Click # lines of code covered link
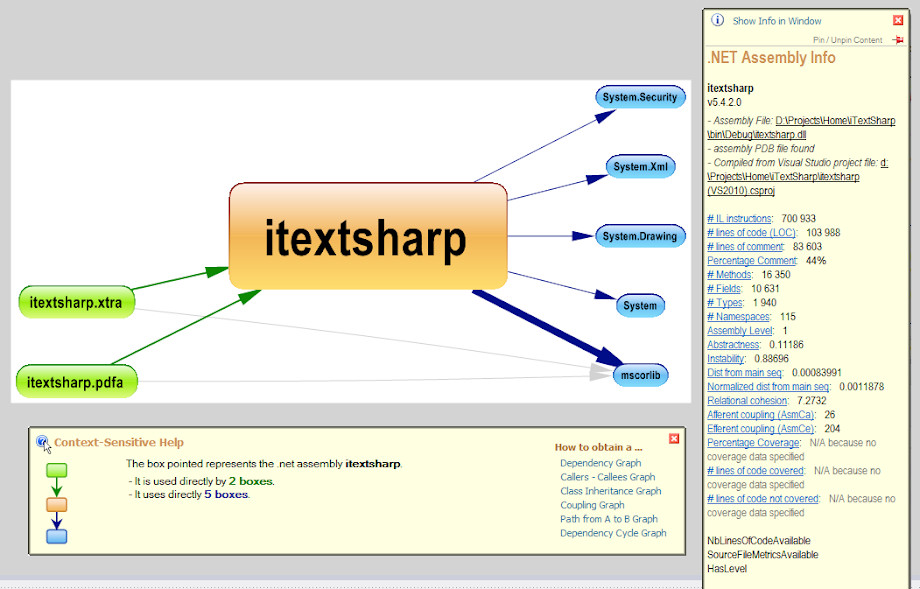This screenshot has height=589, width=920. [x=756, y=471]
